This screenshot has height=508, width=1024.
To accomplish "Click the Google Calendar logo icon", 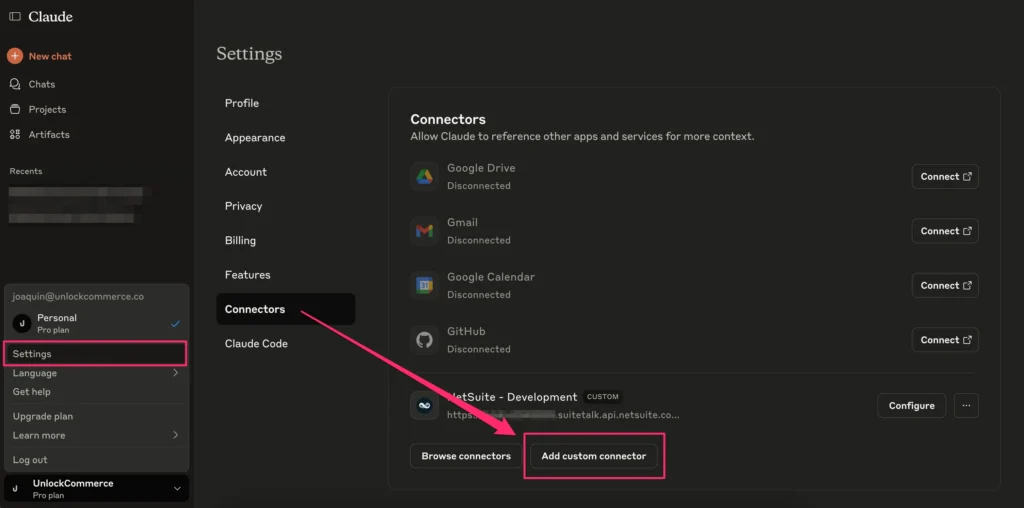I will tap(424, 285).
